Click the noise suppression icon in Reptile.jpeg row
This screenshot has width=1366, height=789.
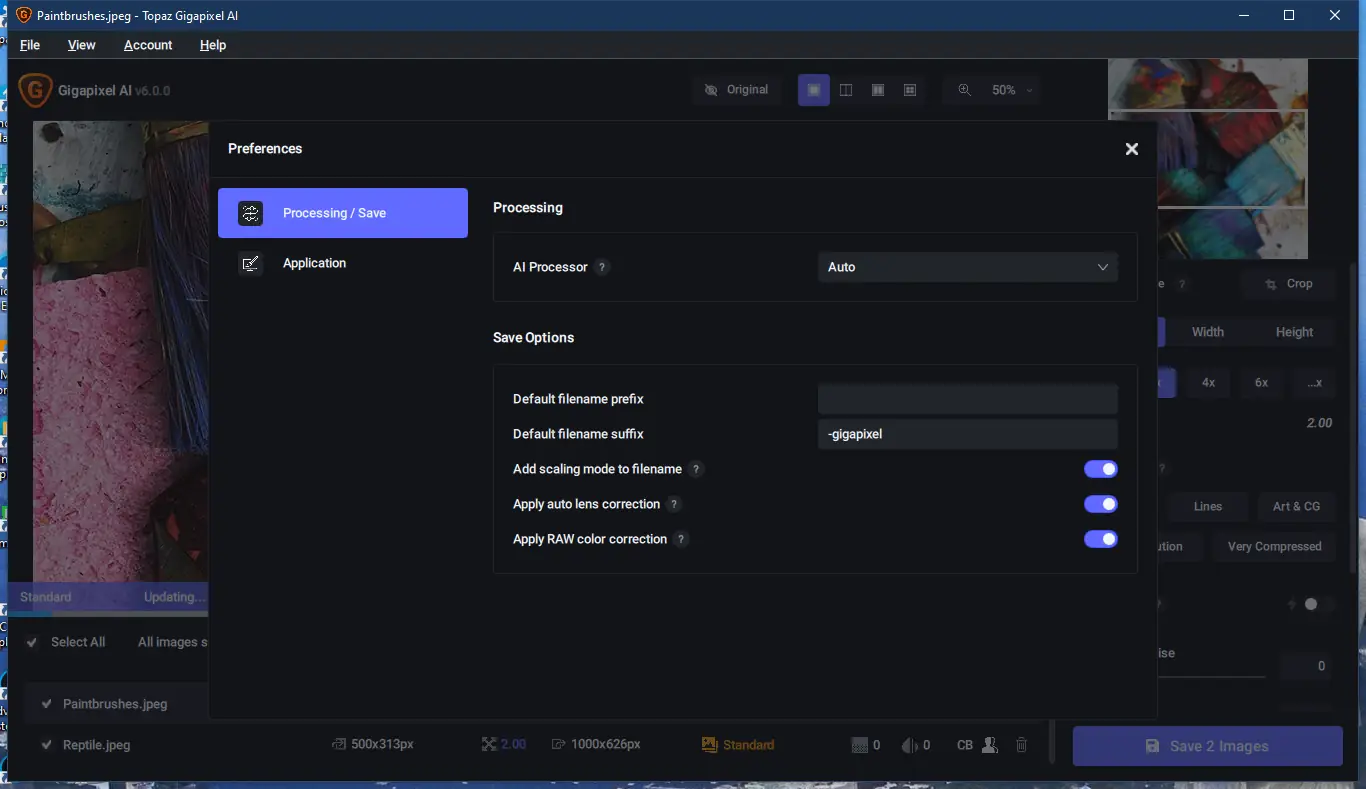[x=859, y=745]
